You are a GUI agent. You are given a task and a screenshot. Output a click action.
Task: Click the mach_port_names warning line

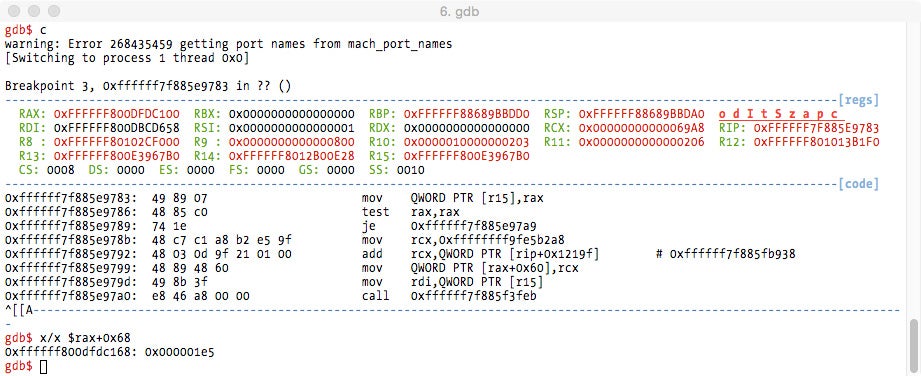click(228, 44)
